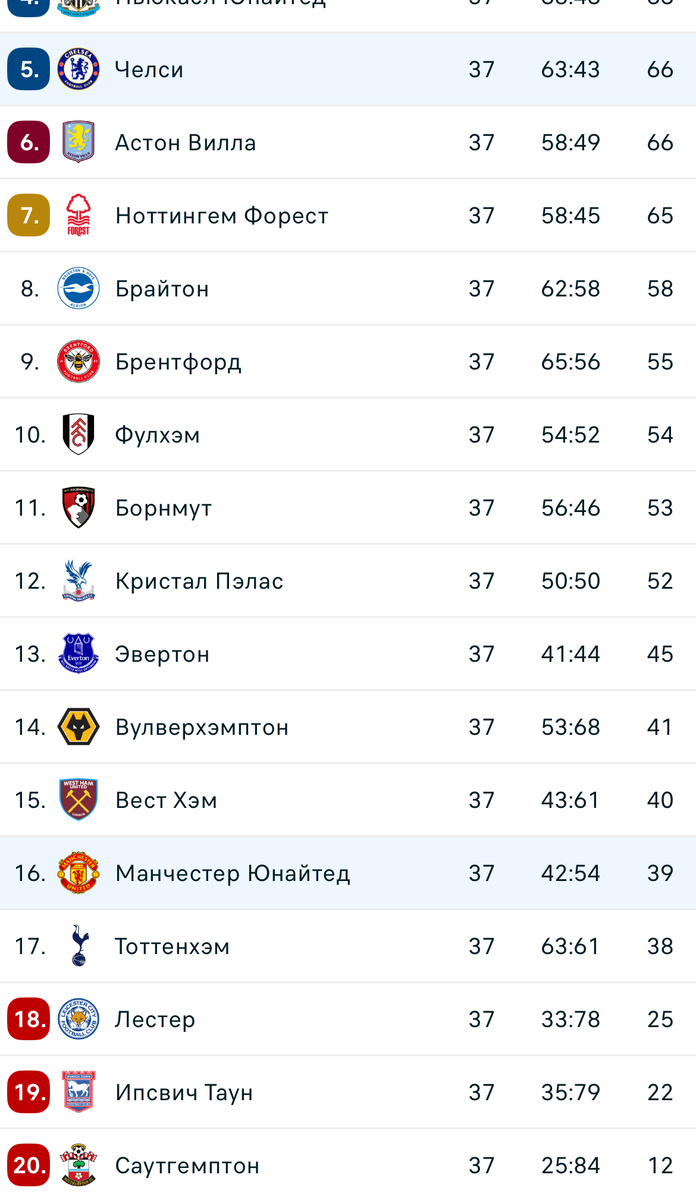Click the Tottenham club crest
The height and width of the screenshot is (1200, 696).
coord(76,945)
